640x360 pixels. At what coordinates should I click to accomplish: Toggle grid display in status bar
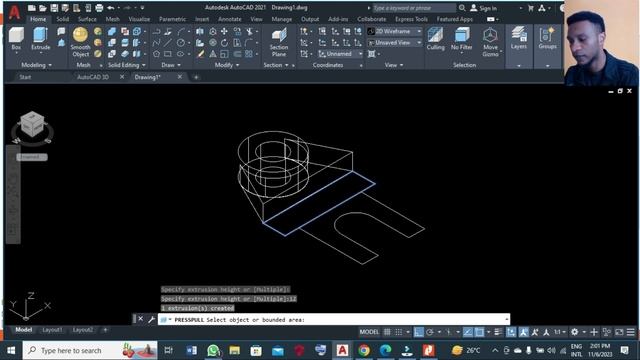pos(387,332)
